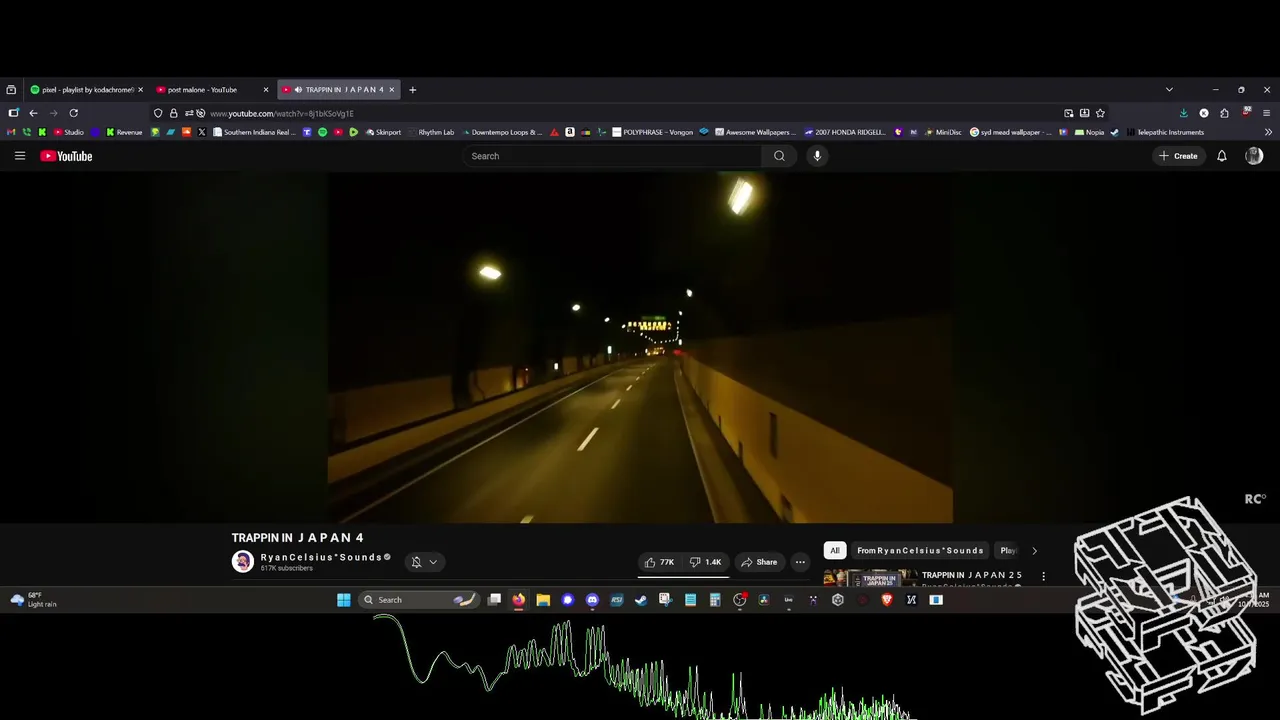Dislike the video showing 1.4K
Image resolution: width=1280 pixels, height=720 pixels.
click(x=706, y=562)
